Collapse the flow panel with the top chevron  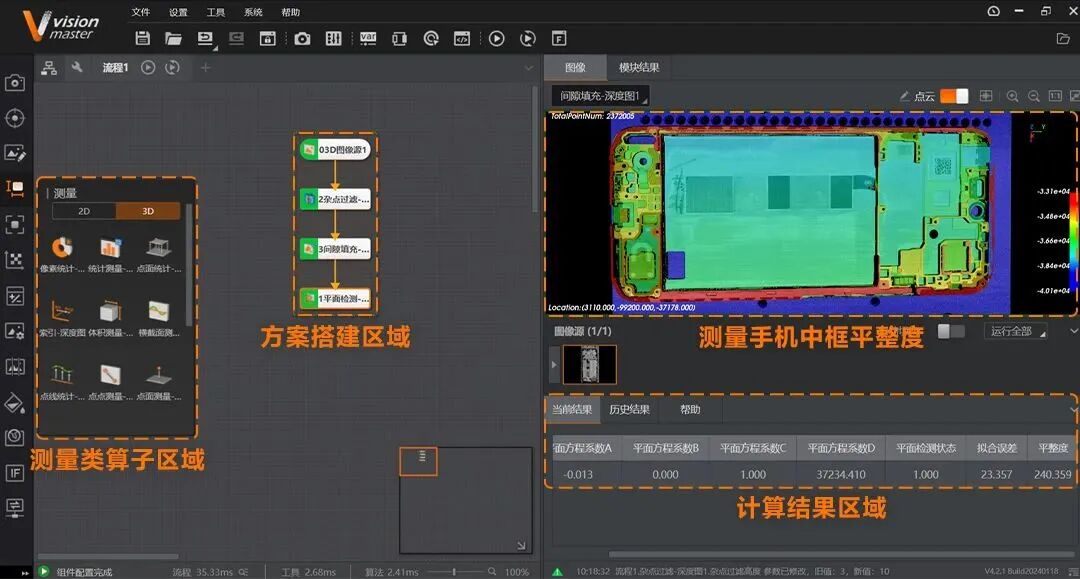pyautogui.click(x=528, y=68)
